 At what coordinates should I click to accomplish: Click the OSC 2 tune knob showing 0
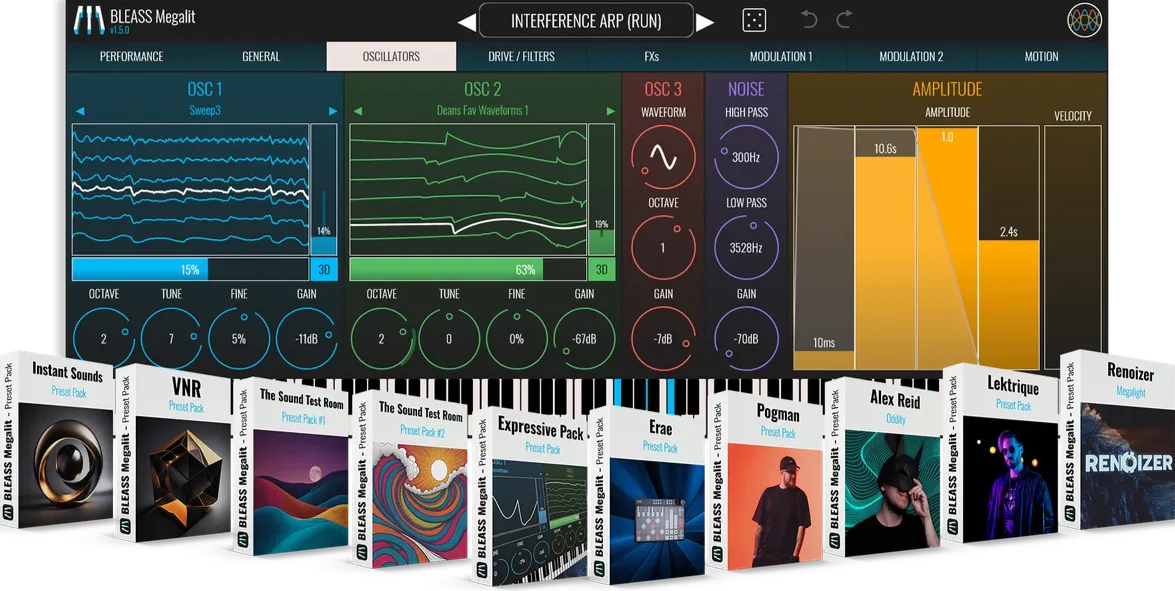(449, 339)
